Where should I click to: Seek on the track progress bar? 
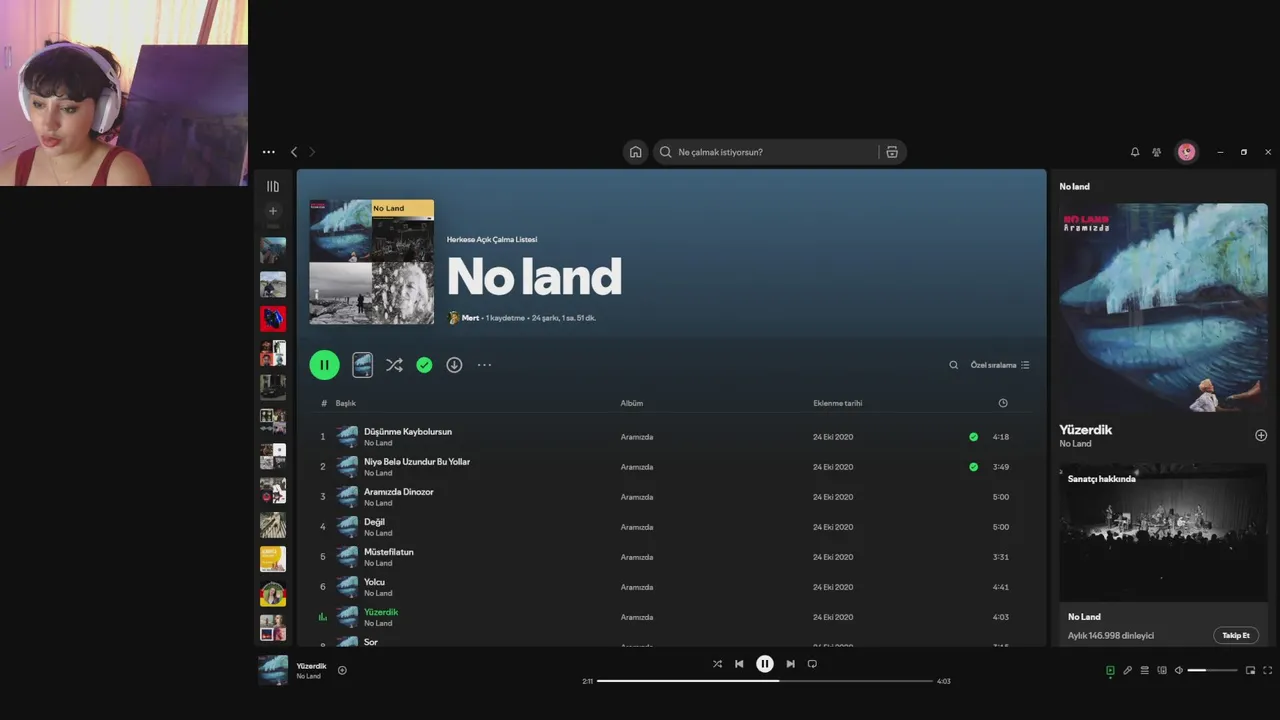(765, 681)
